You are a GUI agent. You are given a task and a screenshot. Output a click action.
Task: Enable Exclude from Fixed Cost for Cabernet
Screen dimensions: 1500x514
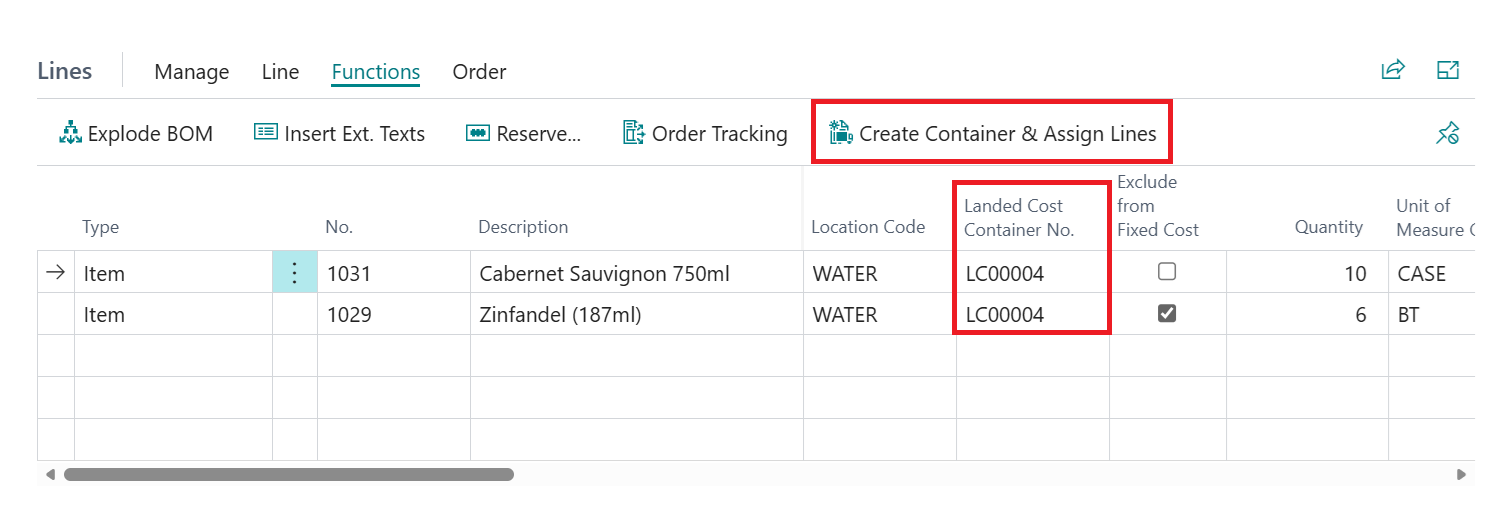tap(1167, 272)
